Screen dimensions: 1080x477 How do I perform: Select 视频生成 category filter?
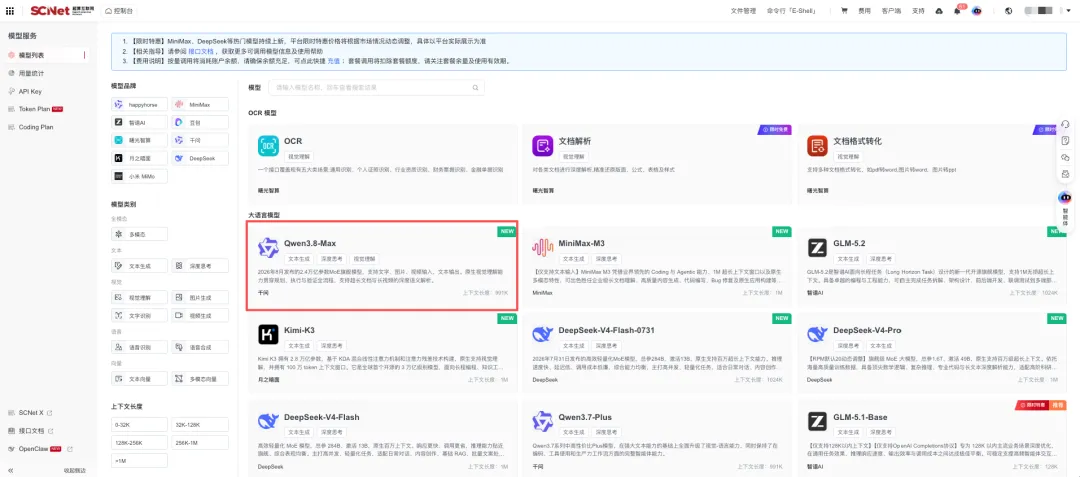200,315
